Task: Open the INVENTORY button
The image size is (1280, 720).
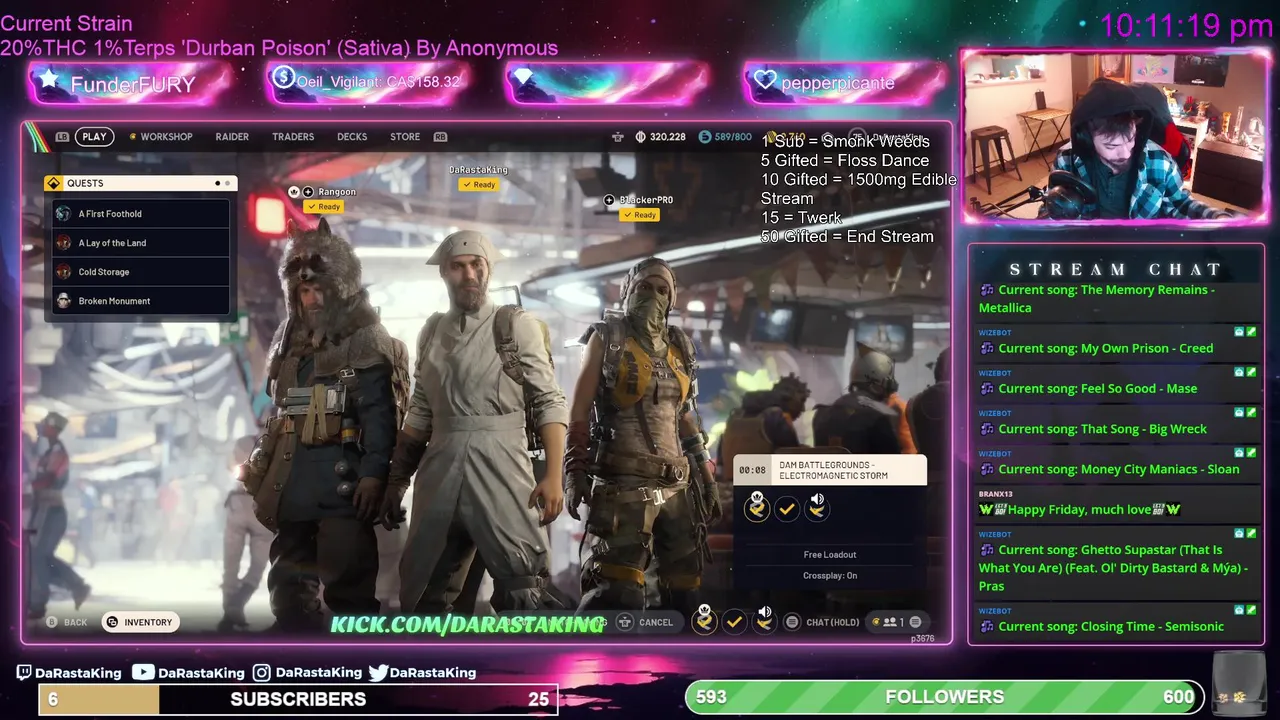Action: point(139,622)
